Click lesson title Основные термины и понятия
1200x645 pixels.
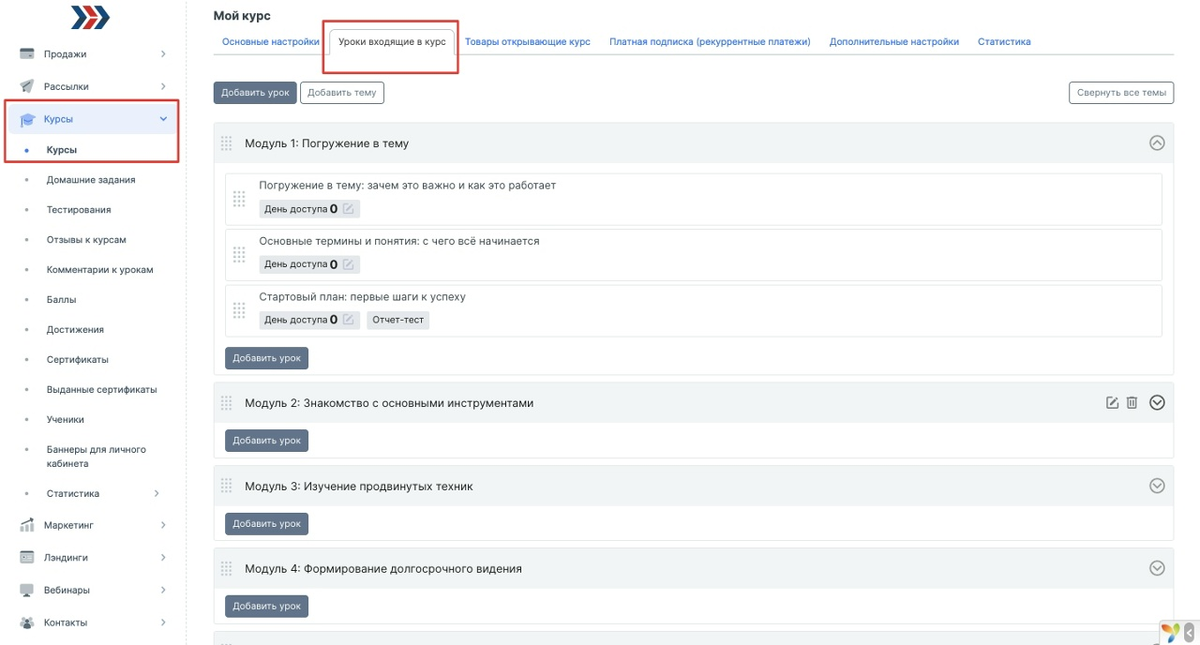tap(399, 241)
